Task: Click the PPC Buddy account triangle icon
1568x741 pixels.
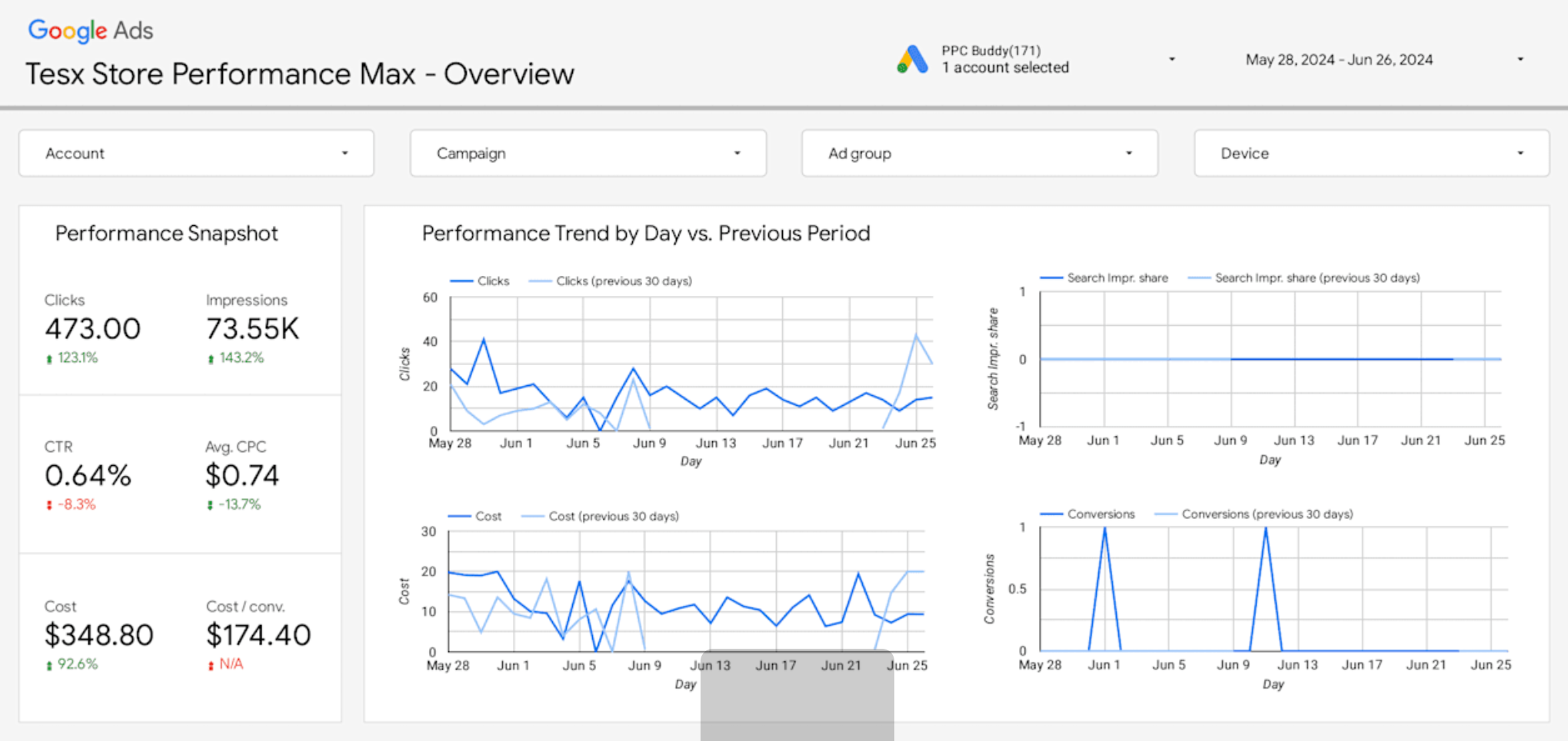Action: pyautogui.click(x=912, y=59)
